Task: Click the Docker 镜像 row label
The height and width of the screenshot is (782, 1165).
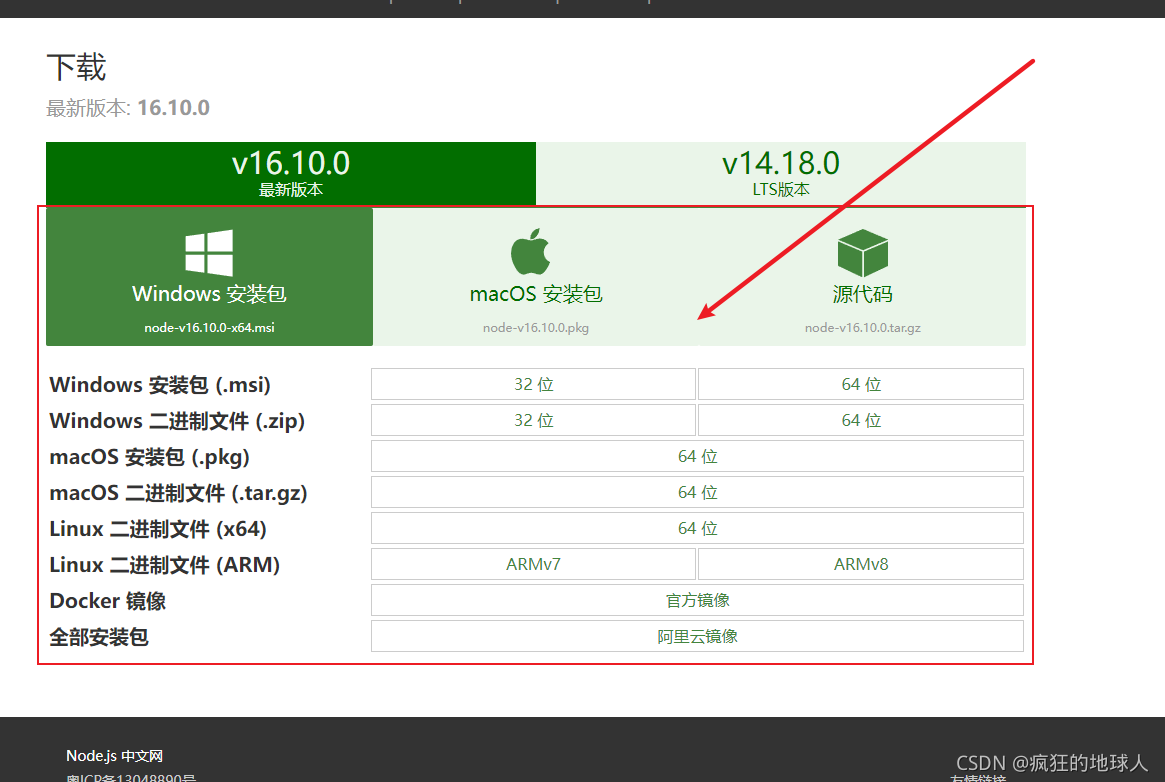Action: tap(108, 601)
